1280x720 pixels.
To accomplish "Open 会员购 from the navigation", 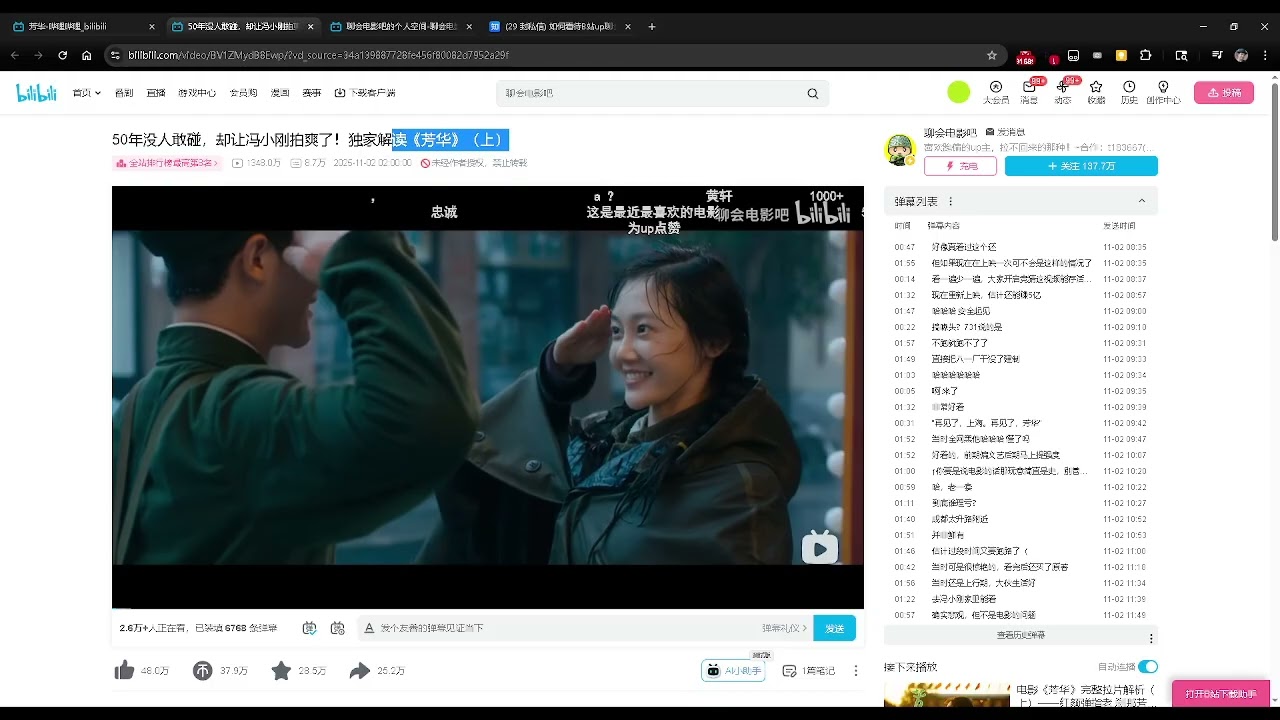I will click(244, 93).
